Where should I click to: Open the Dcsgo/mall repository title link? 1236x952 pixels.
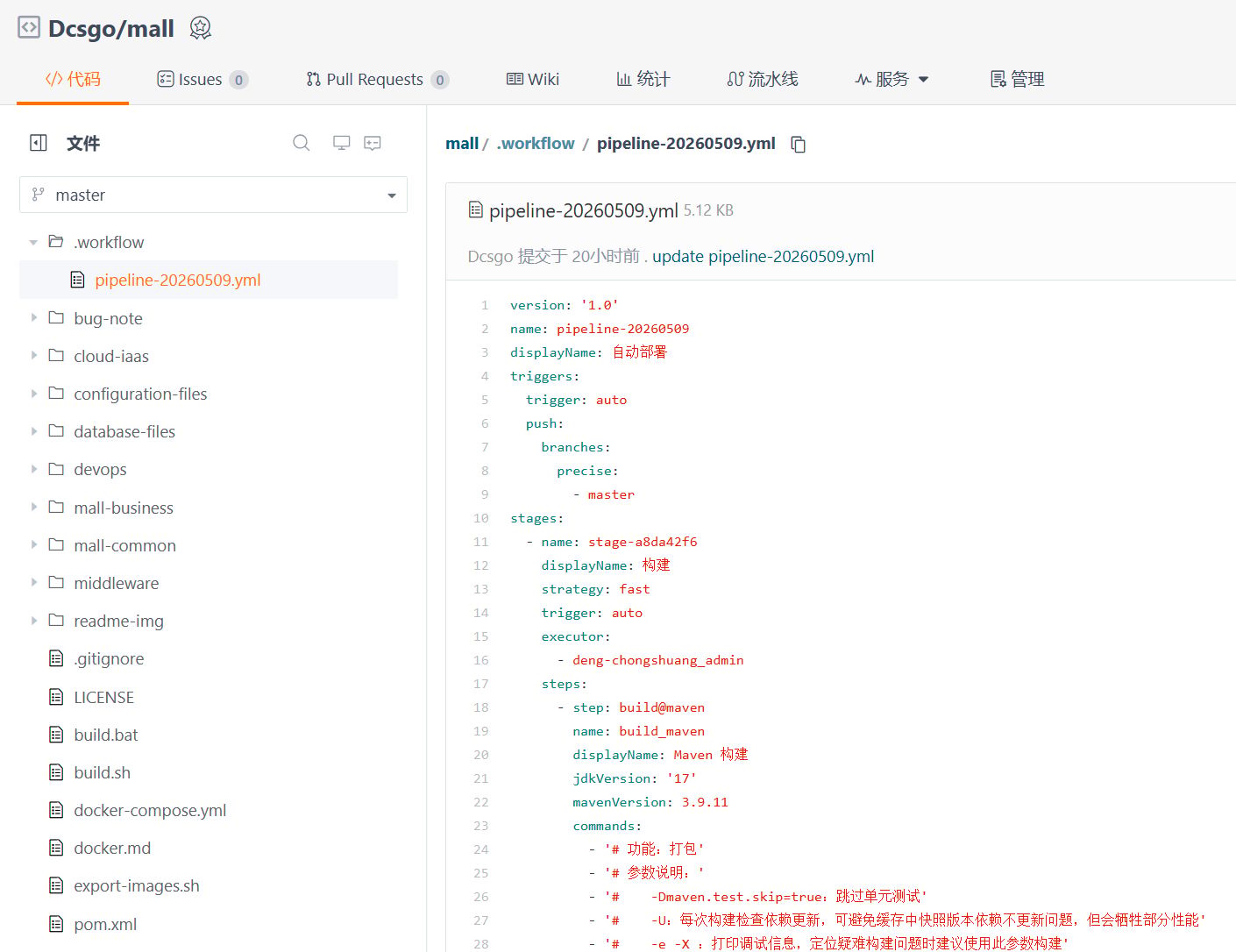coord(111,29)
